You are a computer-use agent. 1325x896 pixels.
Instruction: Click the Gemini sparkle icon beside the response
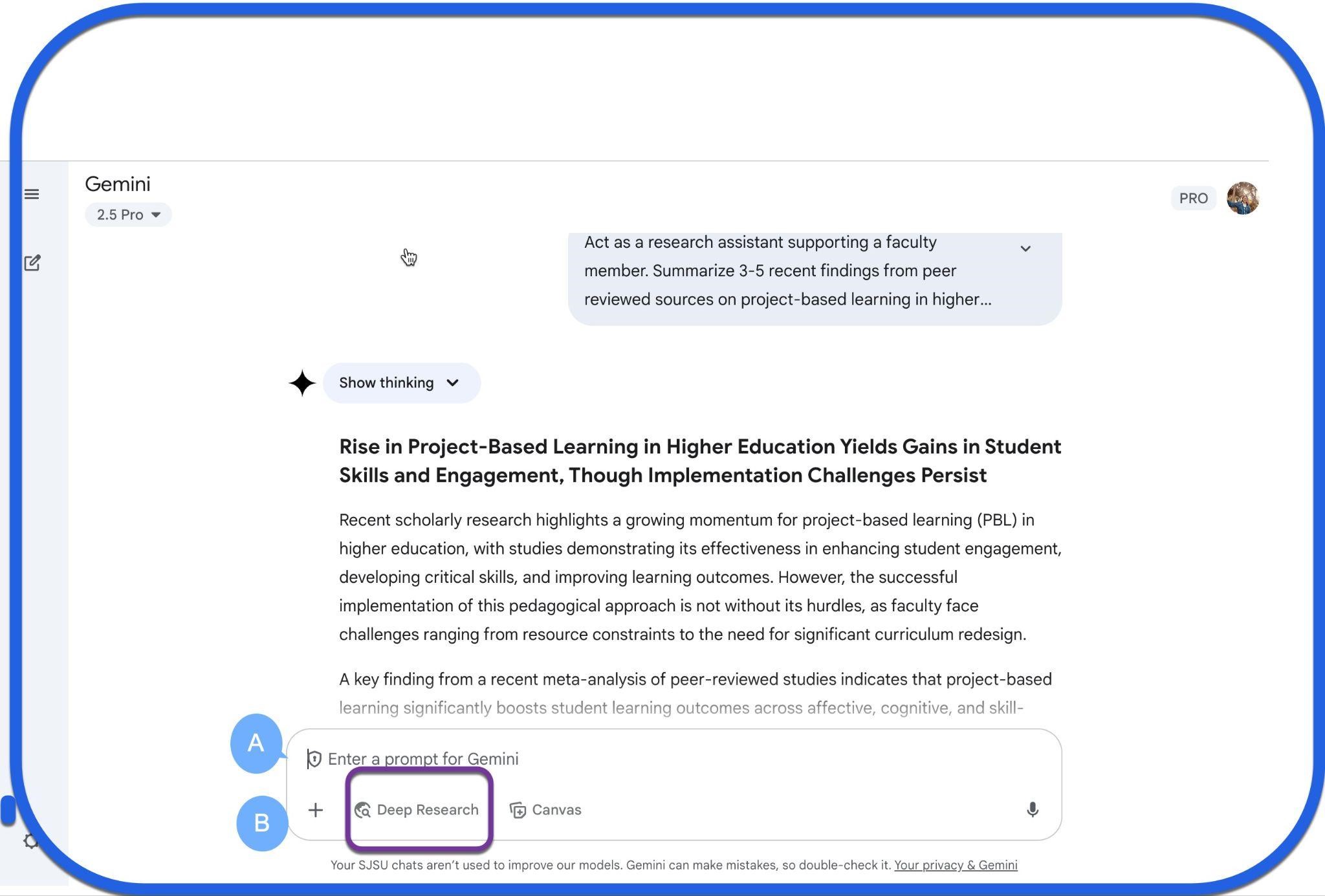point(302,383)
